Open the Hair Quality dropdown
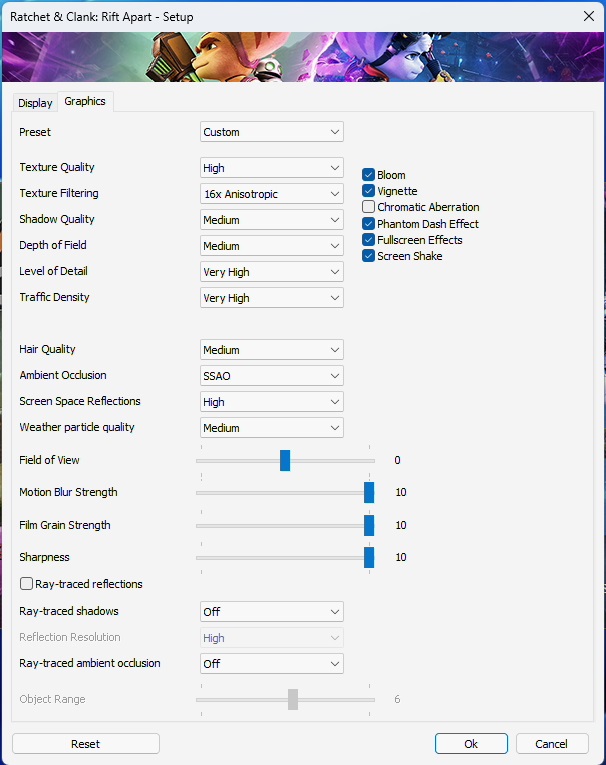Screen dimensions: 606x765 click(x=272, y=350)
